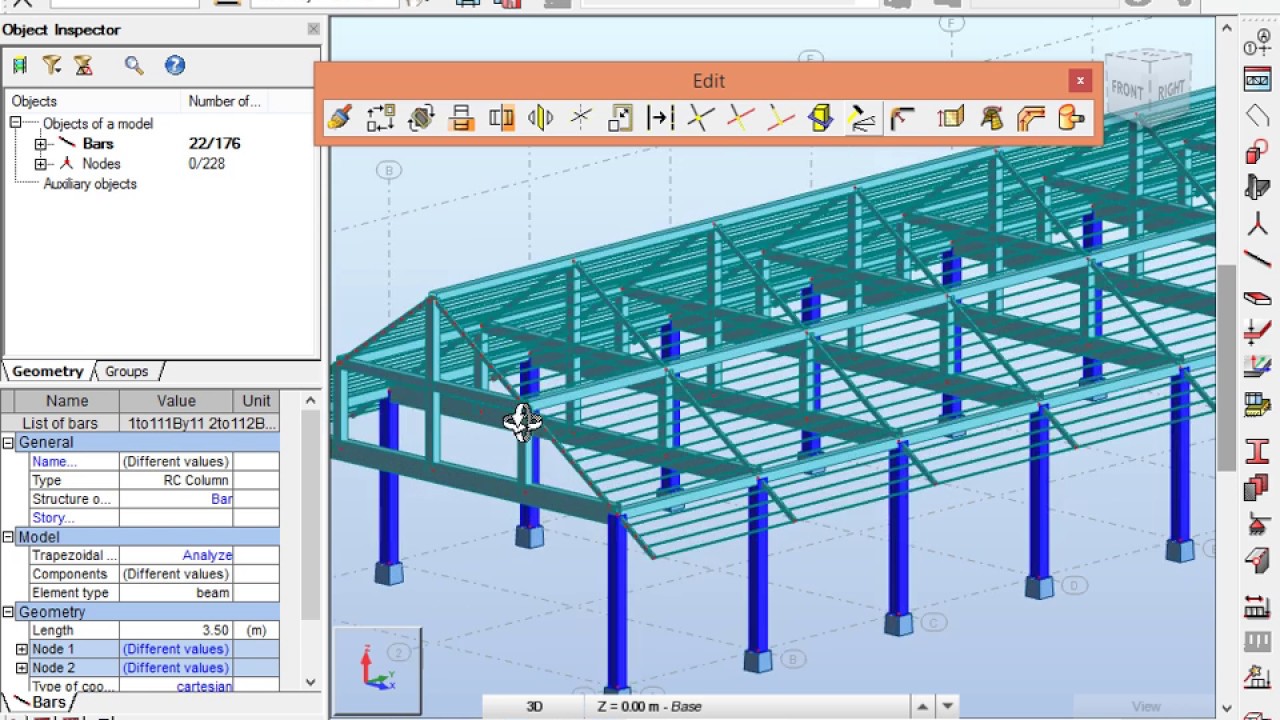Click the Value column header in properties
This screenshot has width=1280, height=720.
click(x=176, y=401)
